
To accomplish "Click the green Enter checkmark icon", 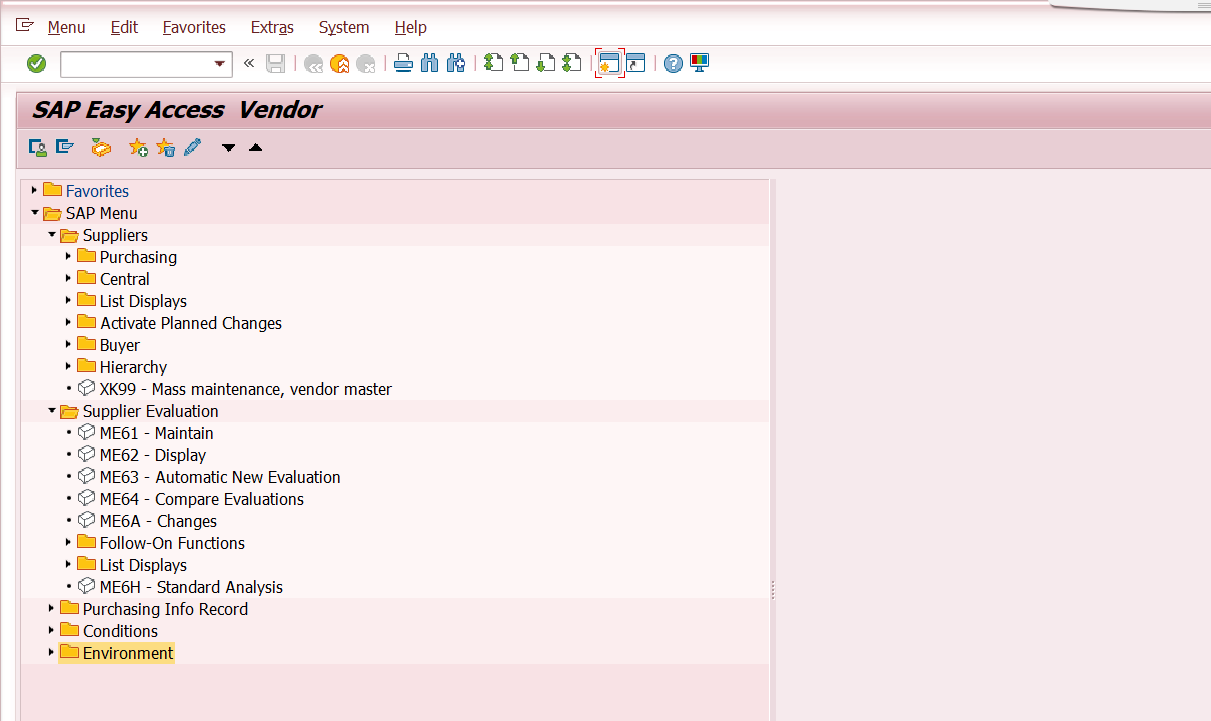I will (37, 64).
